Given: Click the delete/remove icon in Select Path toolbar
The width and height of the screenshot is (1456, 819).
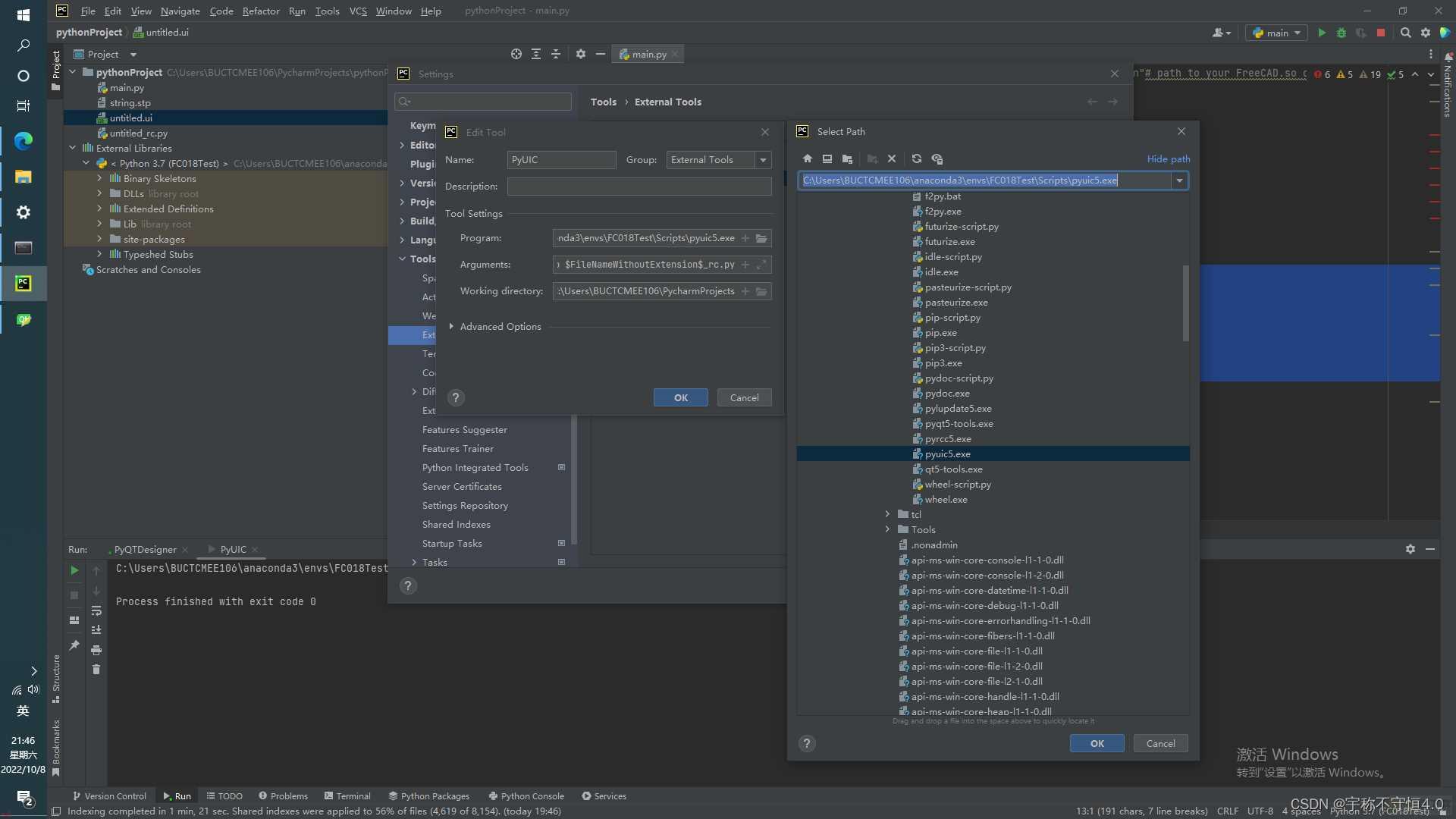Looking at the screenshot, I should pyautogui.click(x=892, y=158).
